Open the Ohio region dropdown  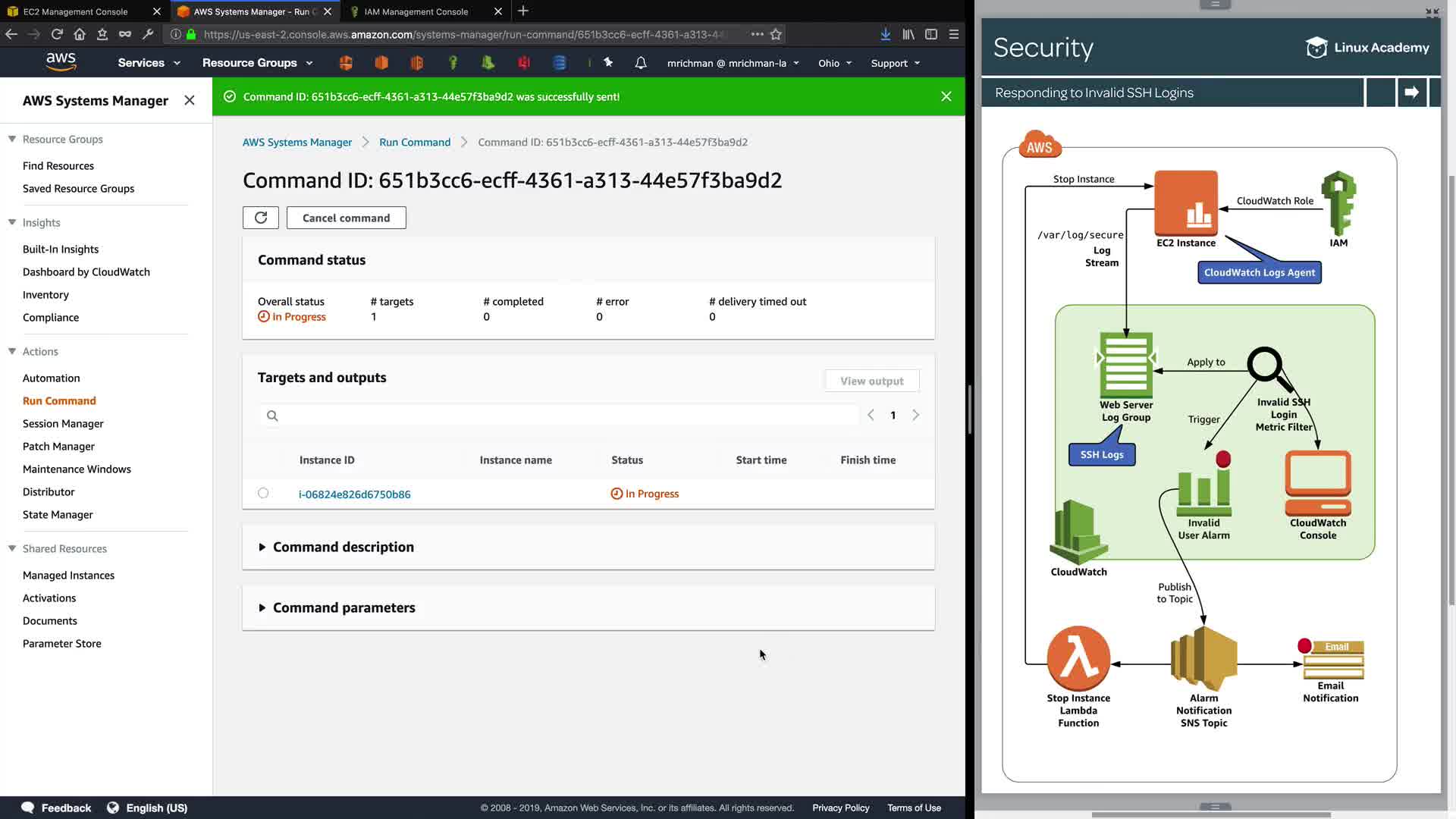pos(834,63)
